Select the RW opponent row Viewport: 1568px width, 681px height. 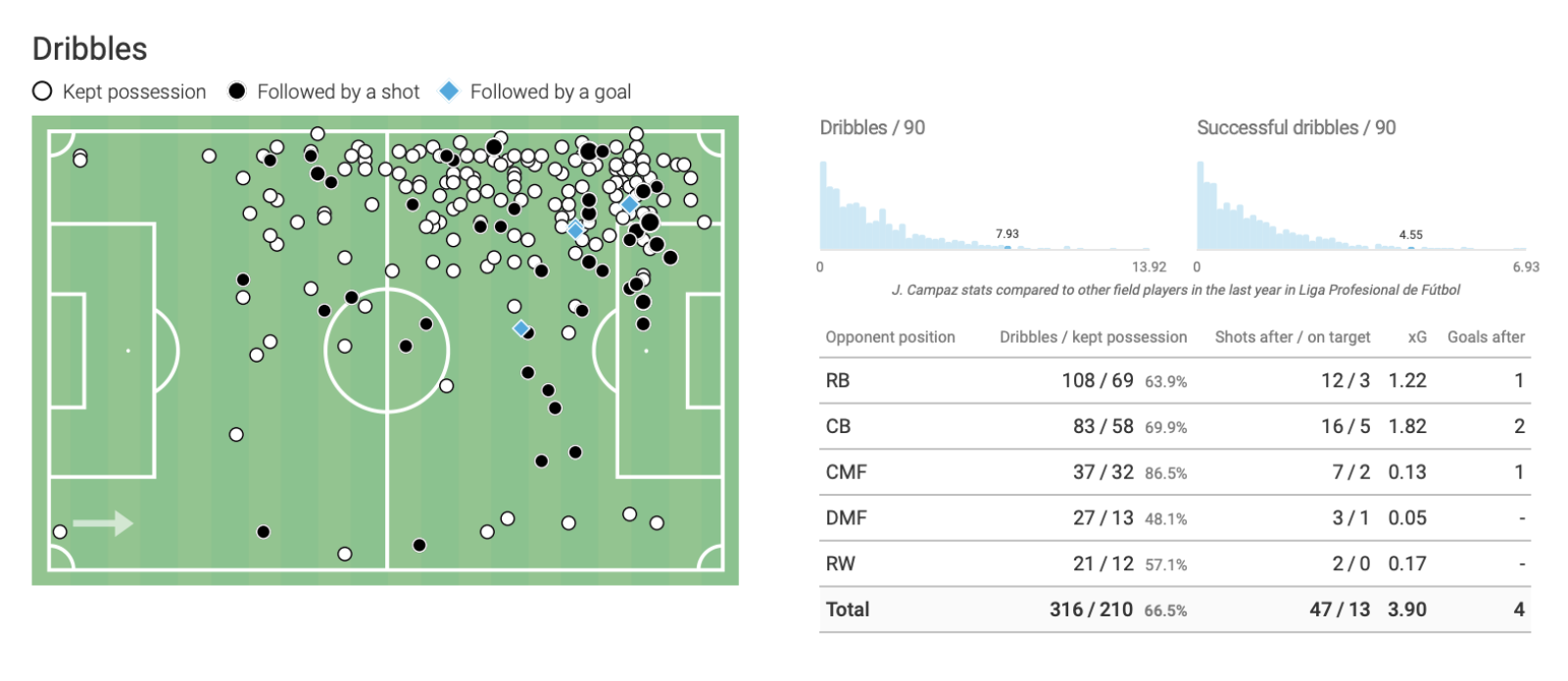coord(1175,563)
